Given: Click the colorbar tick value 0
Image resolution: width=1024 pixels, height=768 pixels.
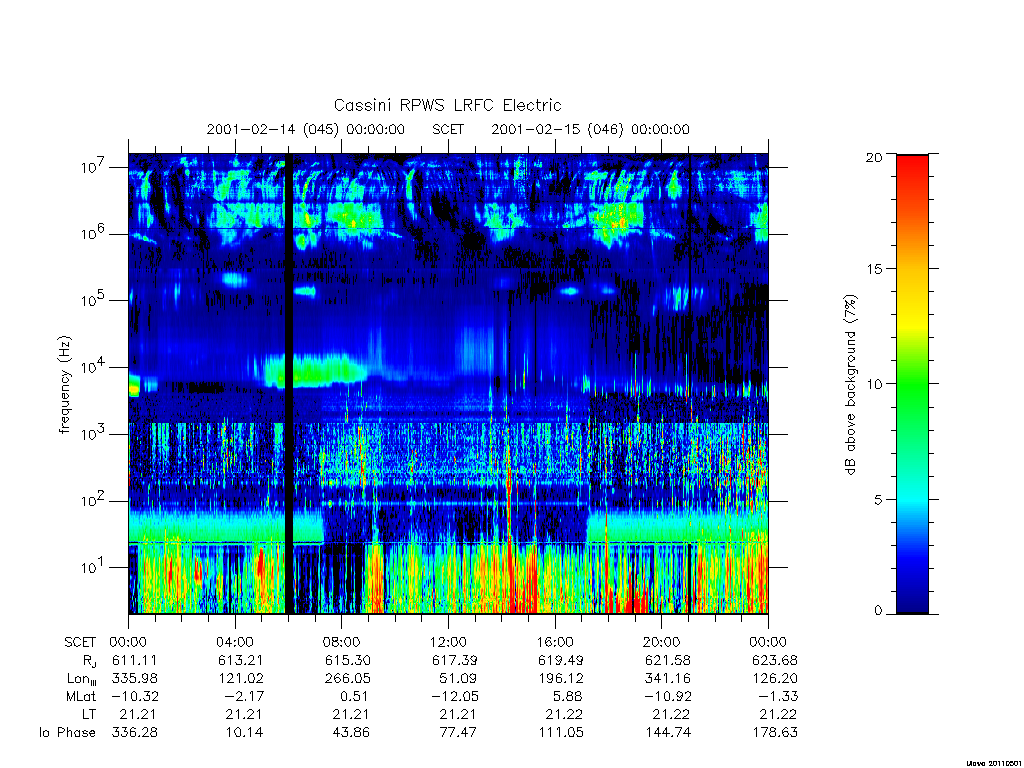Looking at the screenshot, I should coord(878,611).
